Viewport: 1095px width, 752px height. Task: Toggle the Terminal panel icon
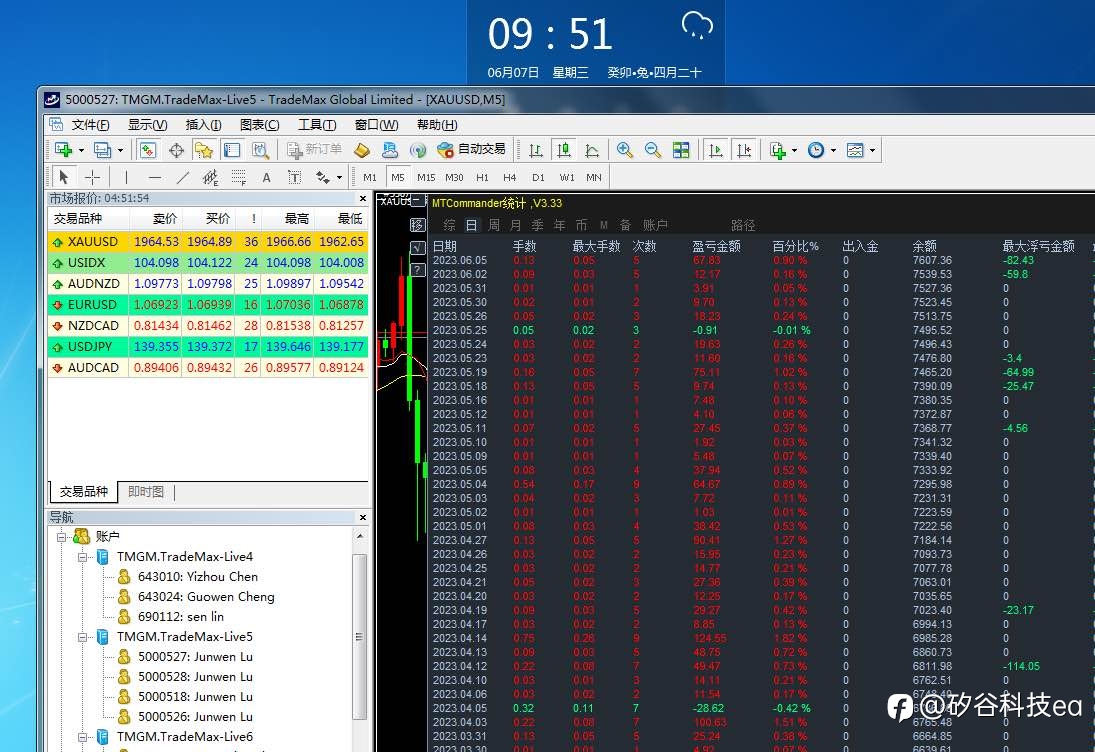click(x=232, y=149)
